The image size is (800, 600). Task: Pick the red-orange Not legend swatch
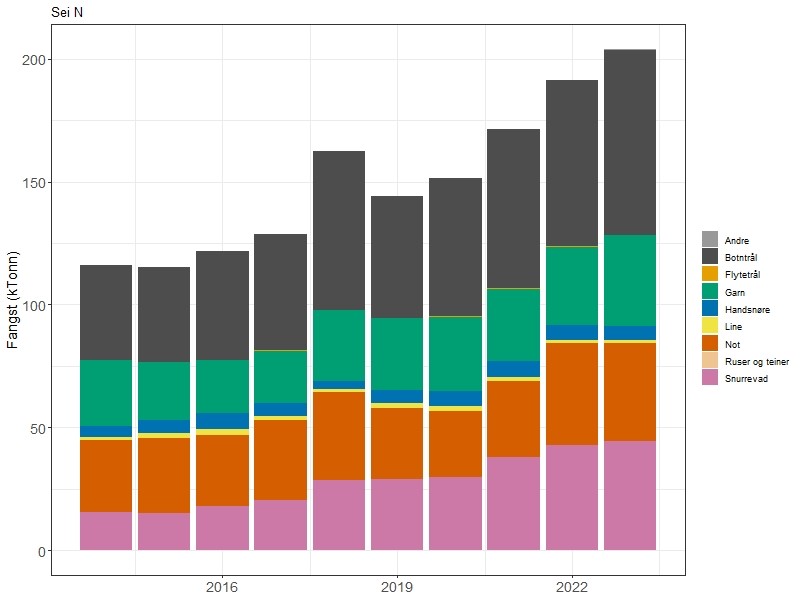pos(710,343)
